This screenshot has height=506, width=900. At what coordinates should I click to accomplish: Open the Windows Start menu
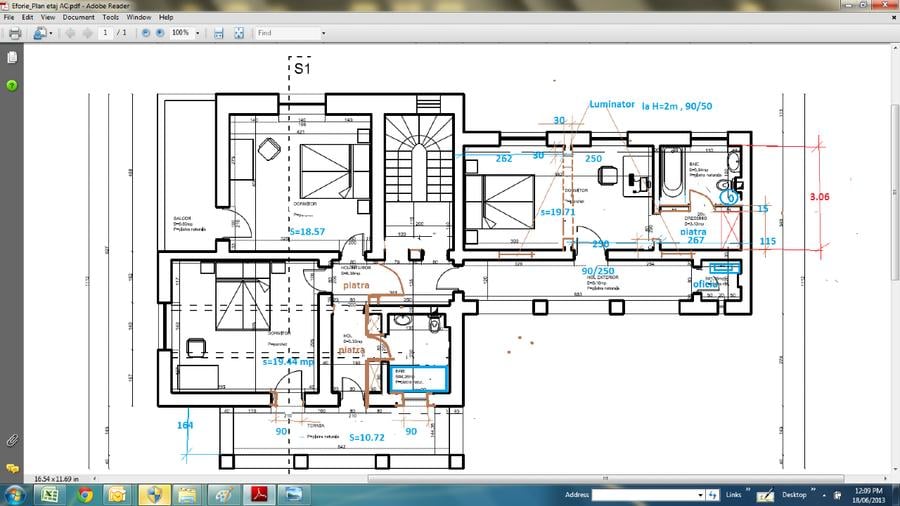14,495
